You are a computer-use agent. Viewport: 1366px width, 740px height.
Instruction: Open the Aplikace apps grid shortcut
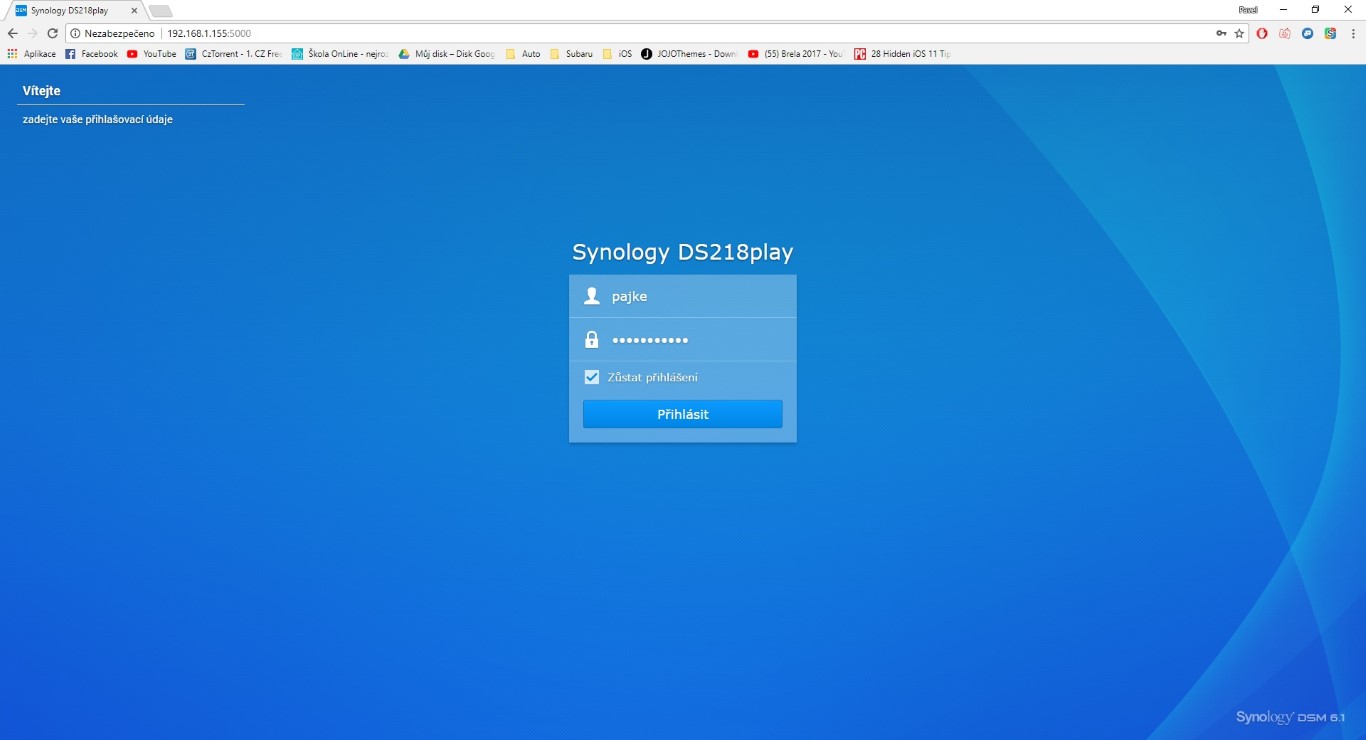tap(32, 54)
